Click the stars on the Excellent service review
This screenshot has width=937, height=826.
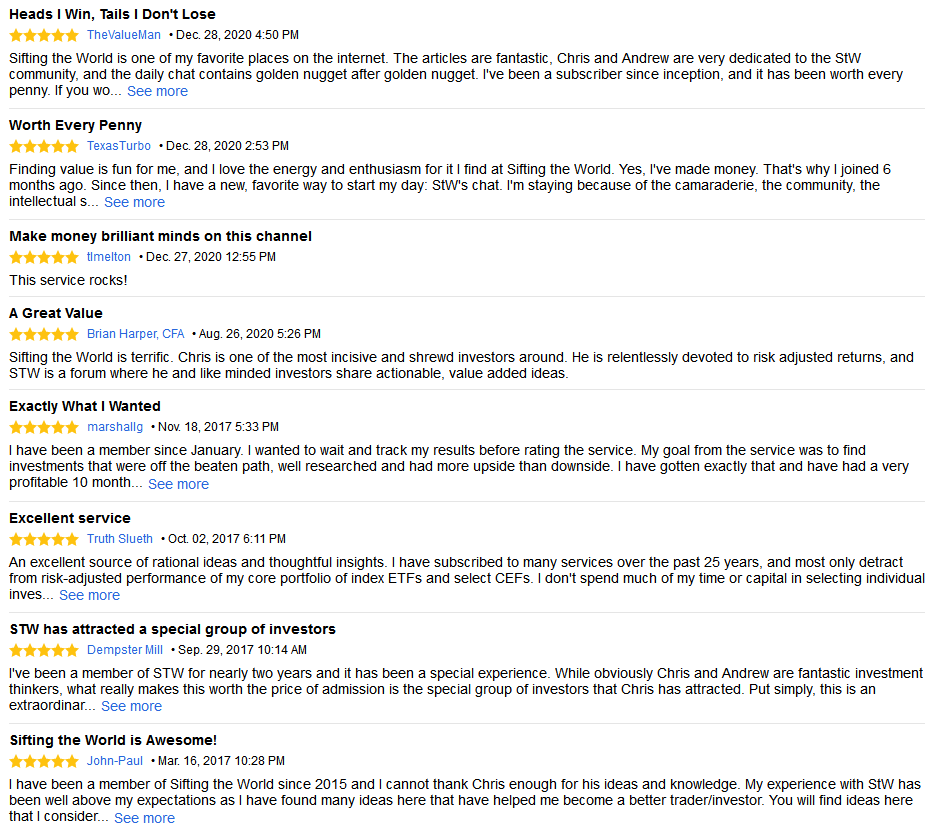[x=43, y=539]
